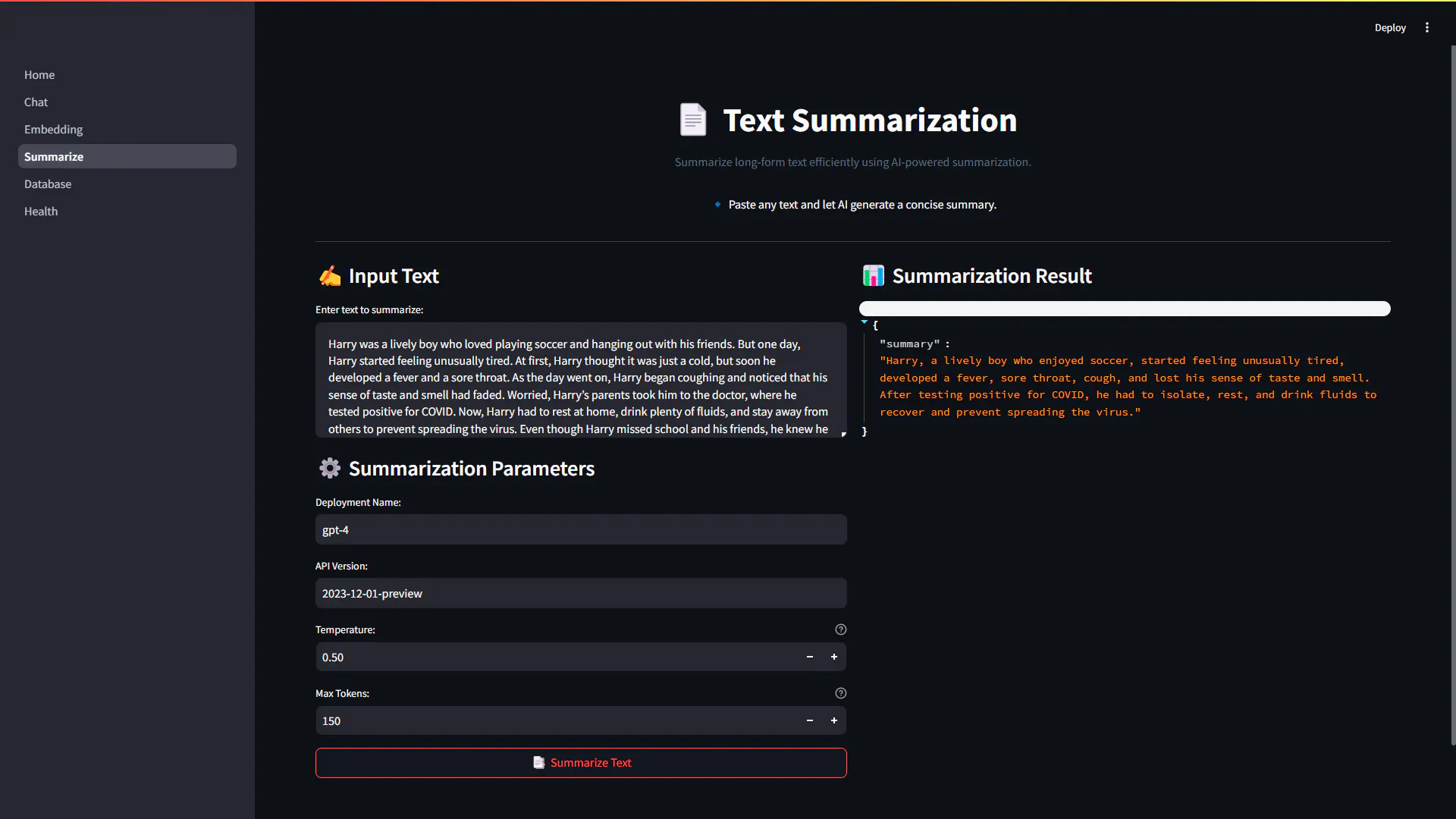This screenshot has height=819, width=1456.
Task: Increase Temperature with the plus button
Action: [x=834, y=657]
